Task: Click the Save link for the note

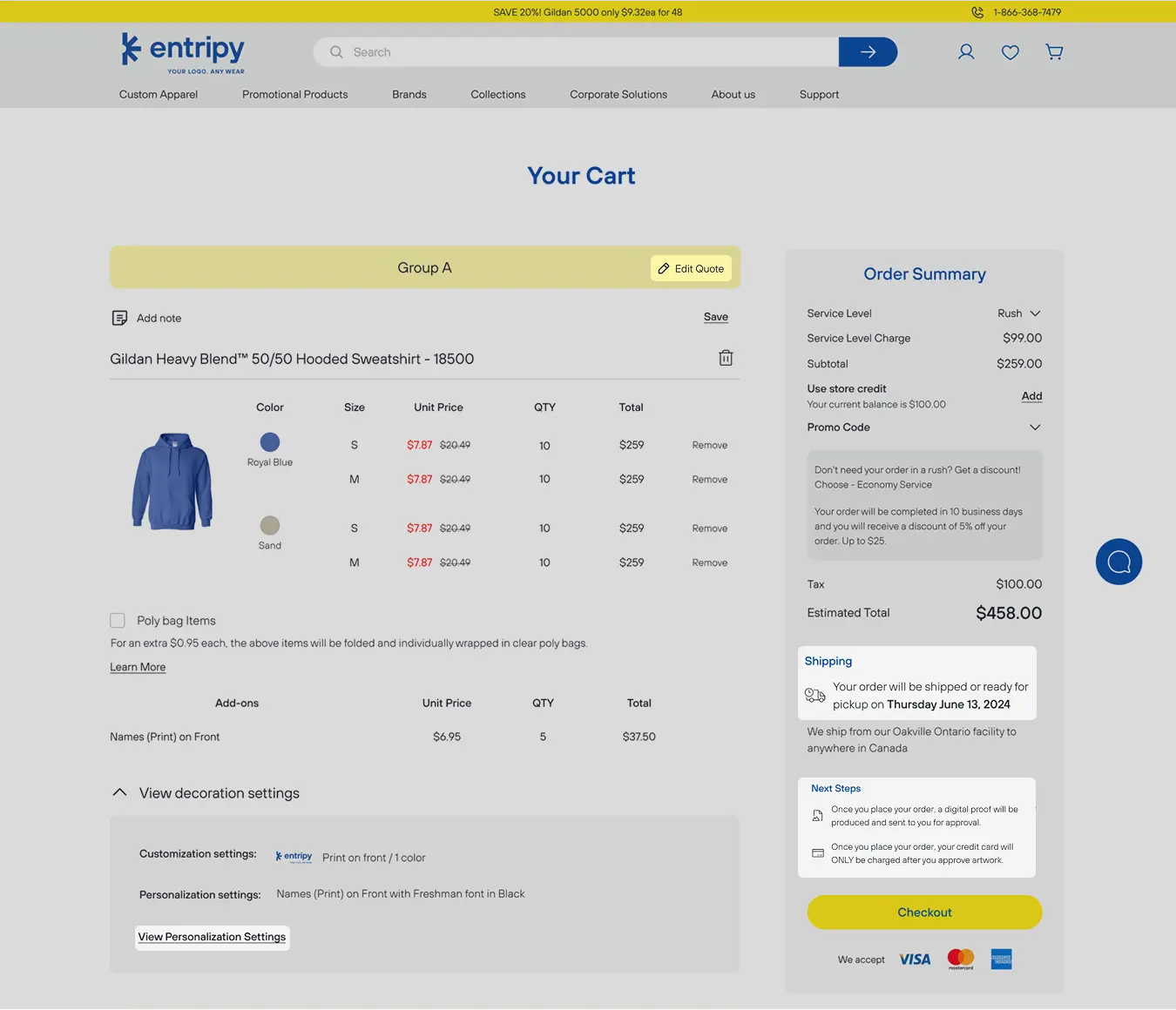Action: (716, 317)
